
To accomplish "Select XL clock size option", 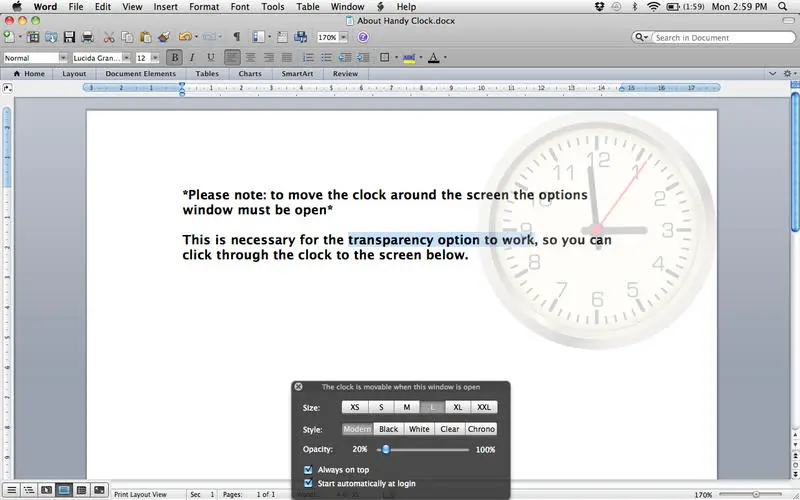I will click(x=458, y=407).
